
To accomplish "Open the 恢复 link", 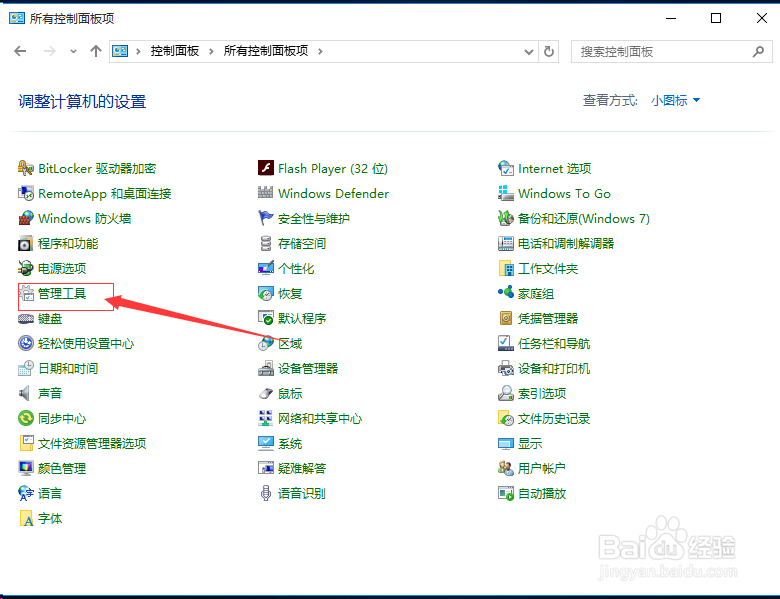I will [290, 294].
